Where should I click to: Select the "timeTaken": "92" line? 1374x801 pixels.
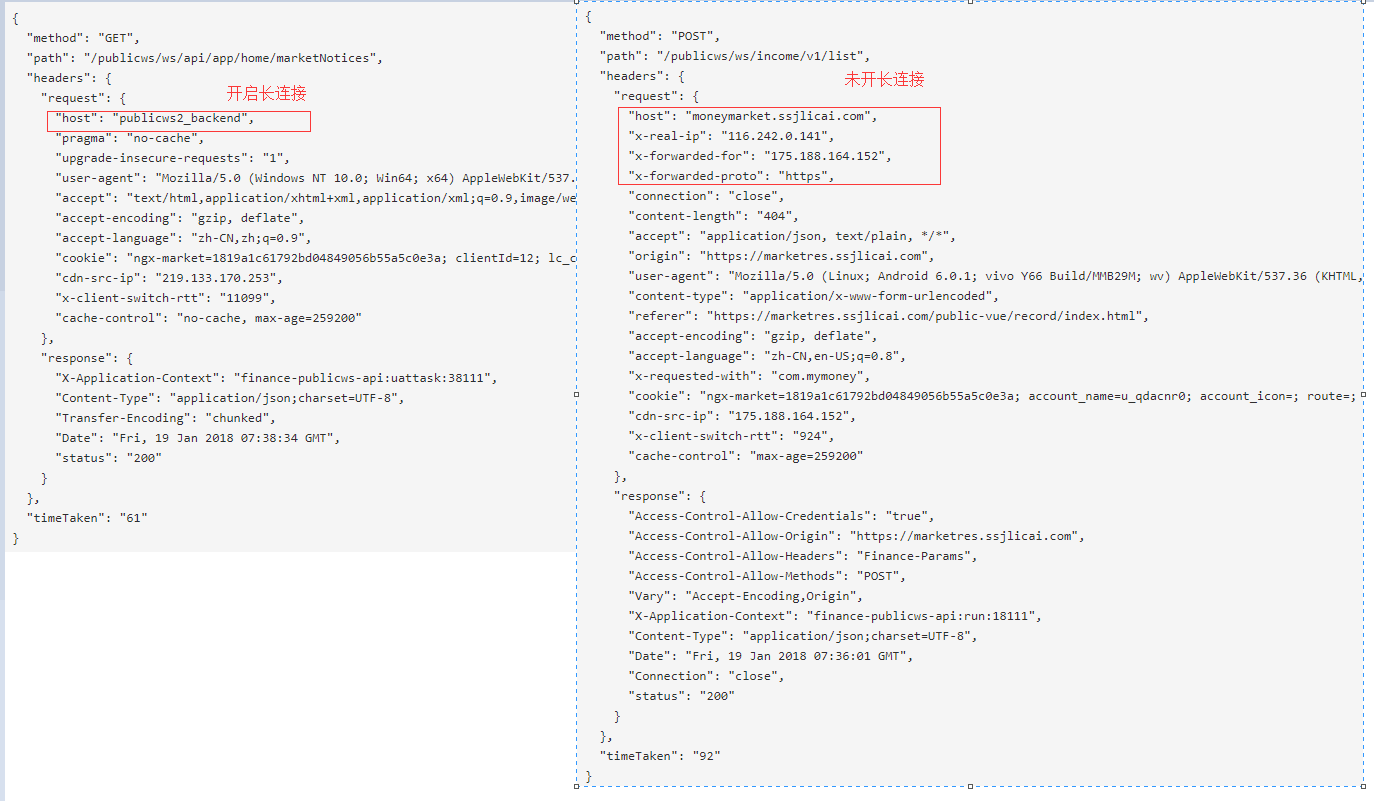661,756
